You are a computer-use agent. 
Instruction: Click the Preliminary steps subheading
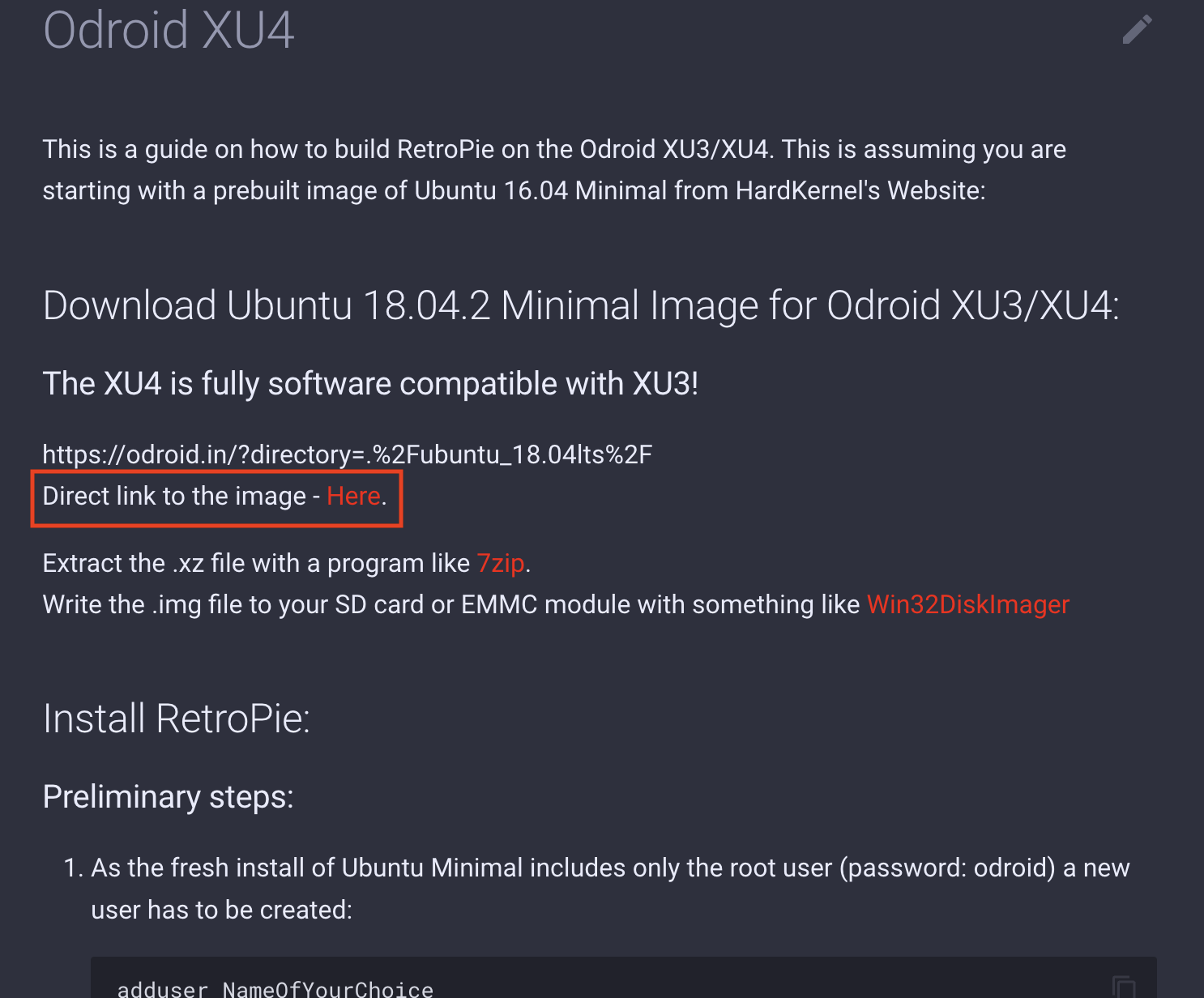pos(168,796)
